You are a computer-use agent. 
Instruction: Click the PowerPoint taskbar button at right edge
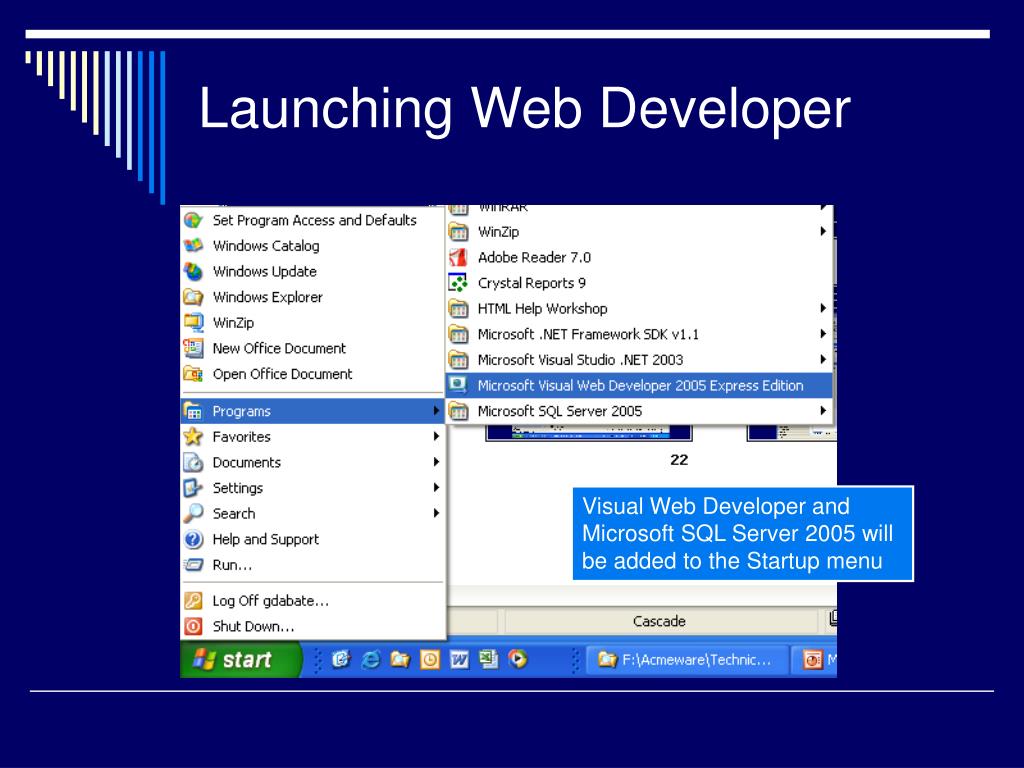pyautogui.click(x=816, y=660)
